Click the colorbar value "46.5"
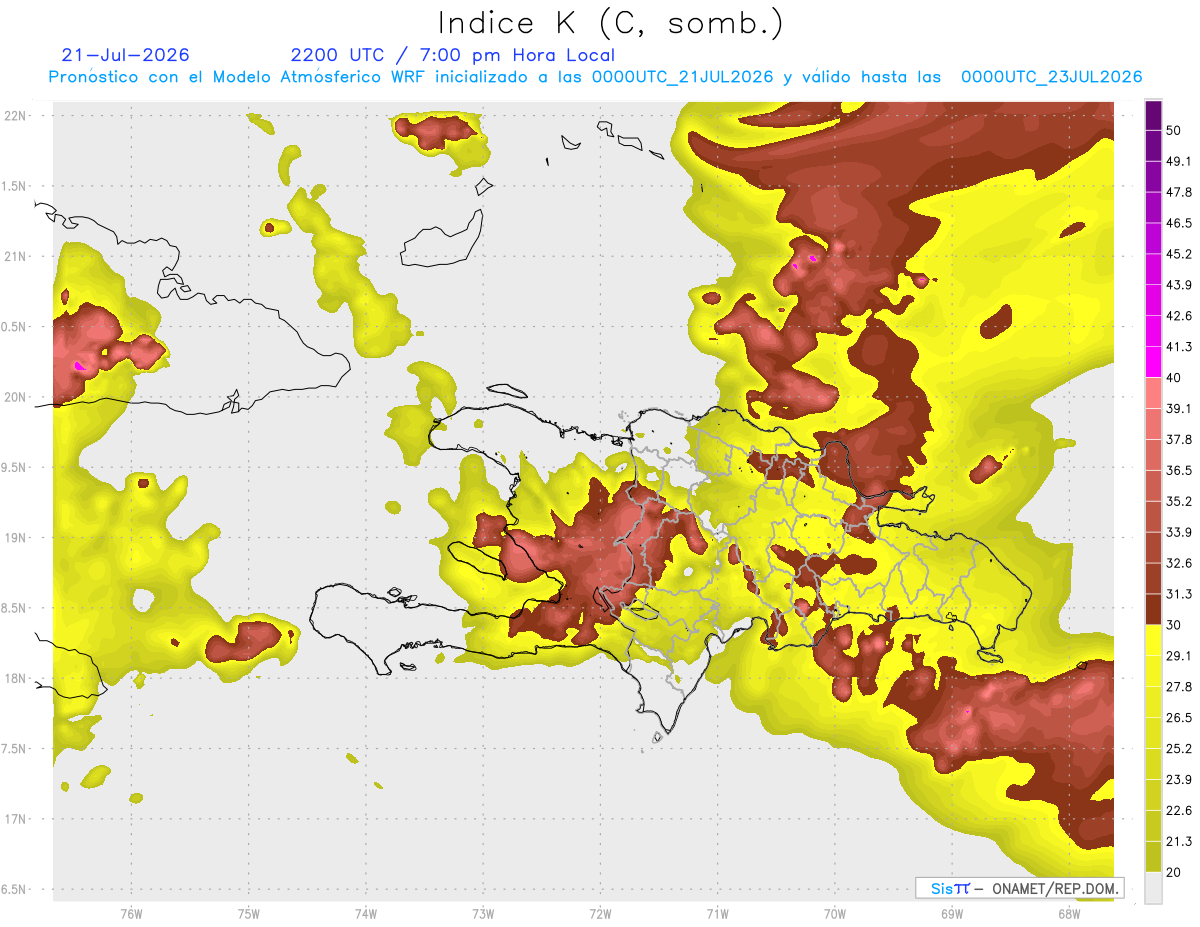This screenshot has width=1200, height=927. coord(1179,223)
